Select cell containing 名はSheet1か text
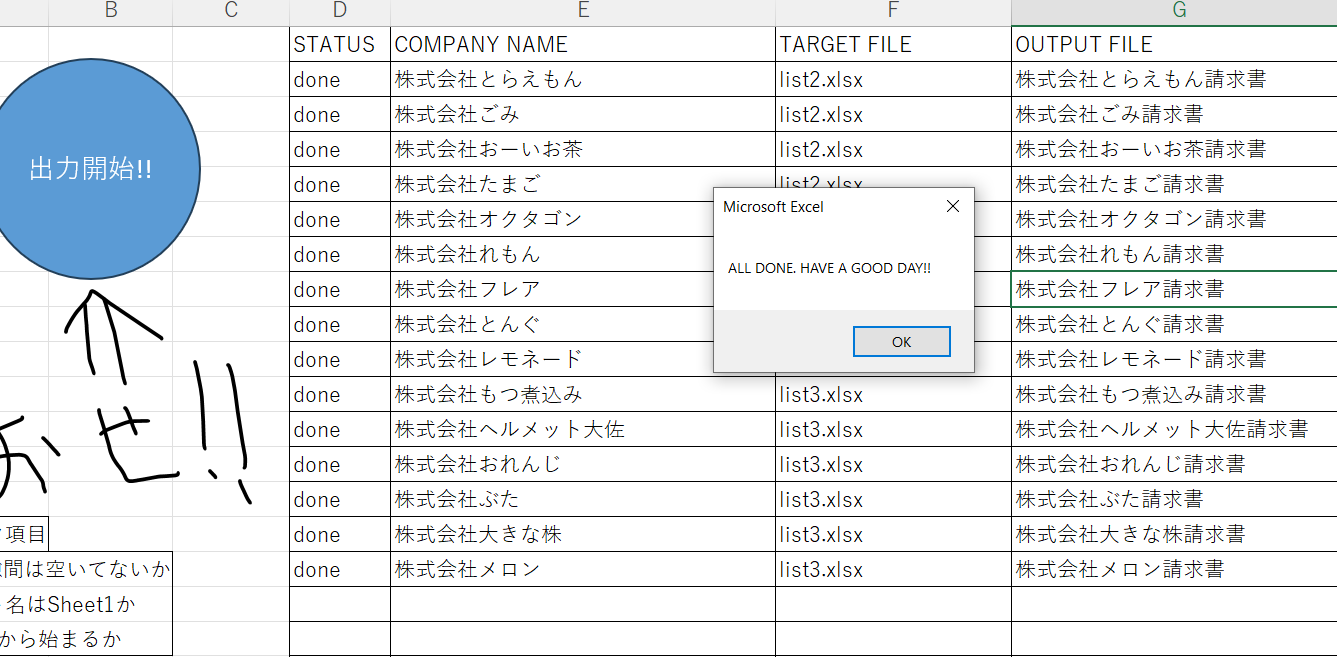This screenshot has height=657, width=1337. [72, 604]
